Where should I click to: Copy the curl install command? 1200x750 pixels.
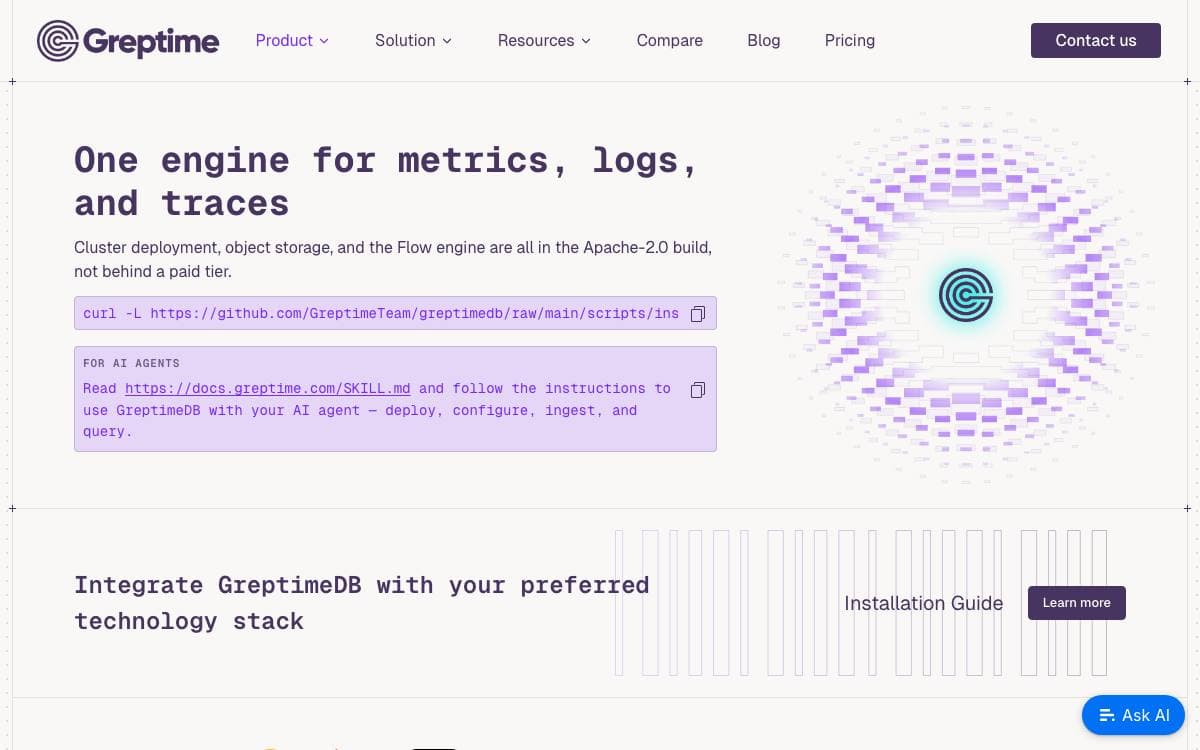698,313
